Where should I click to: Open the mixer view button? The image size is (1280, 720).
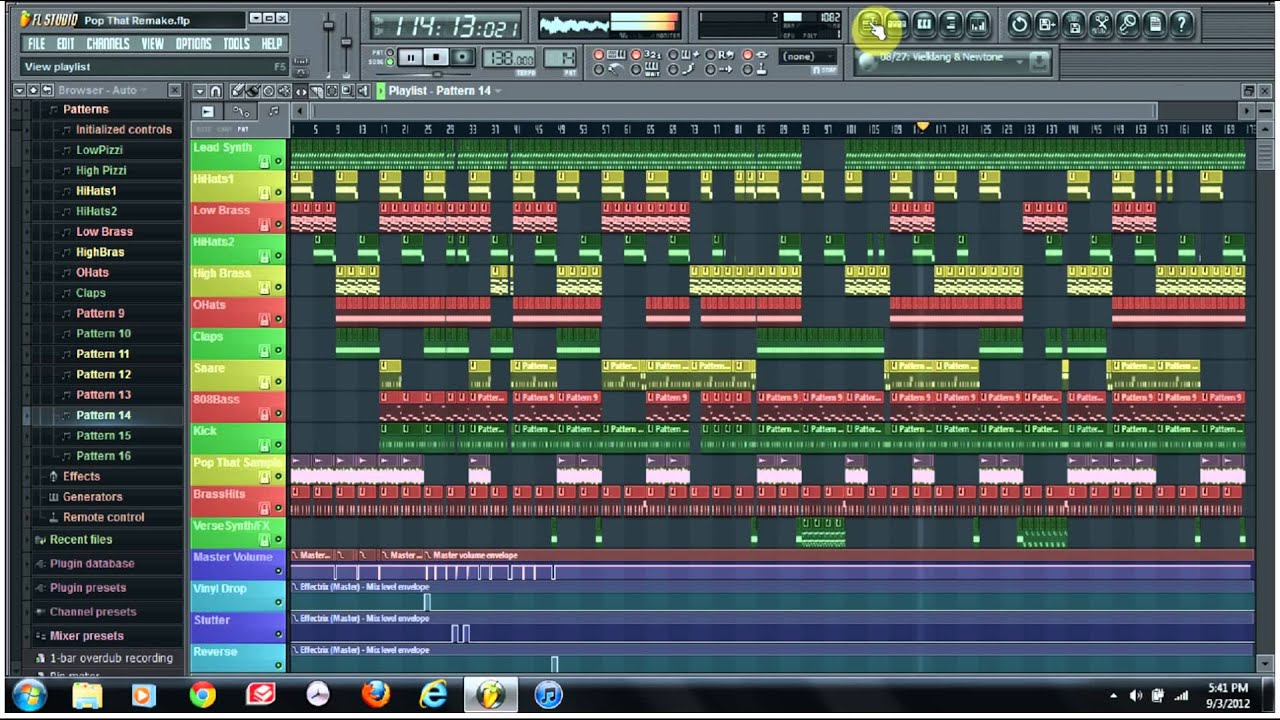click(x=978, y=23)
